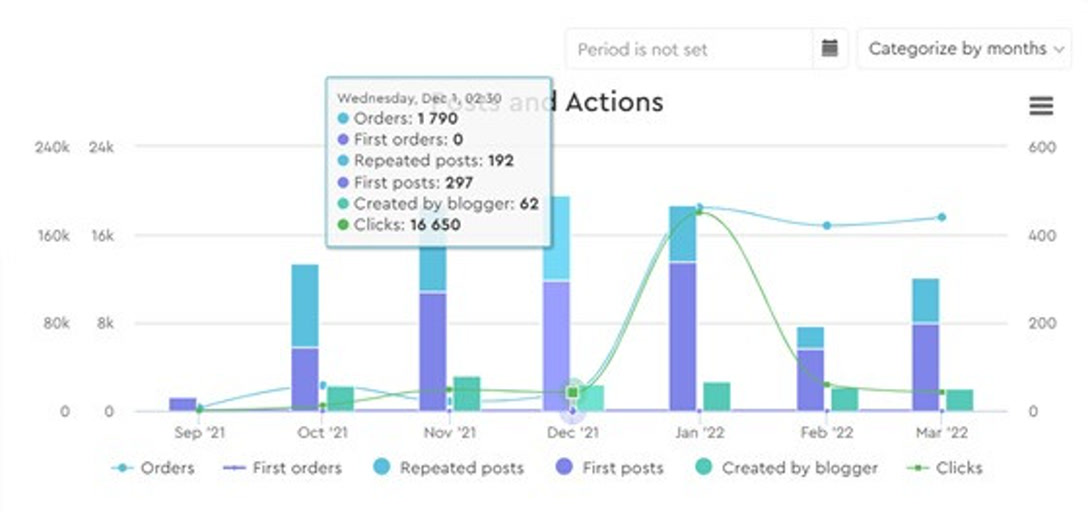The height and width of the screenshot is (512, 1088).
Task: Toggle Clicks series in legend
Action: (945, 468)
